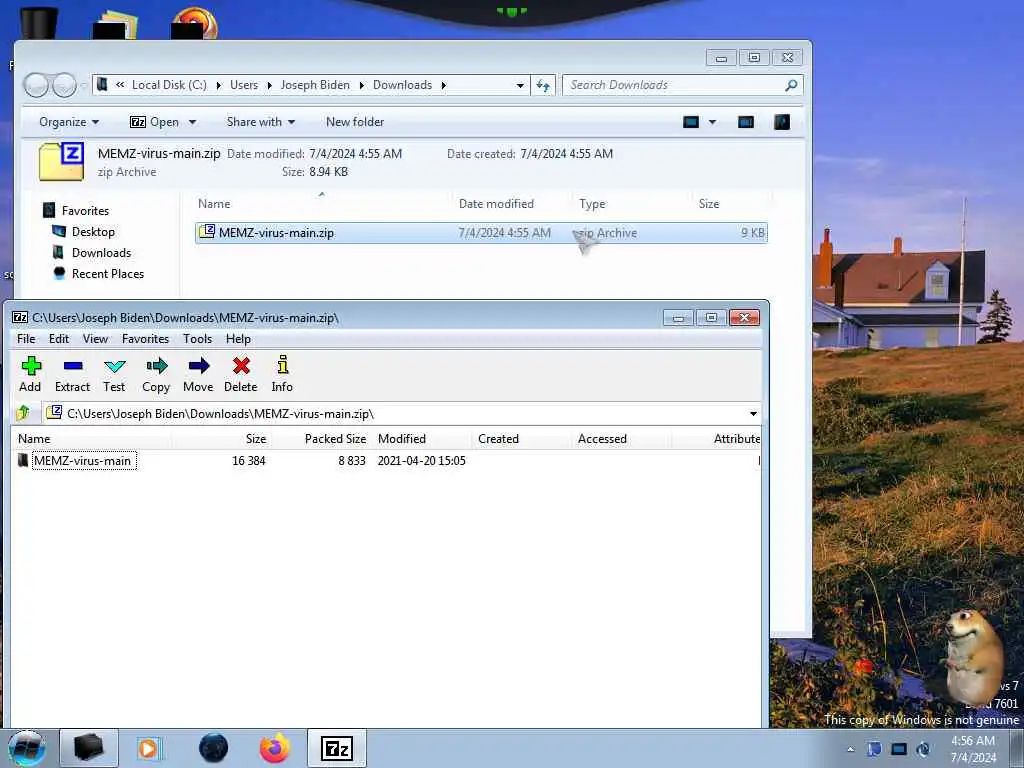Image resolution: width=1024 pixels, height=768 pixels.
Task: Click Joseph Biden in the Explorer breadcrumb
Action: (315, 85)
